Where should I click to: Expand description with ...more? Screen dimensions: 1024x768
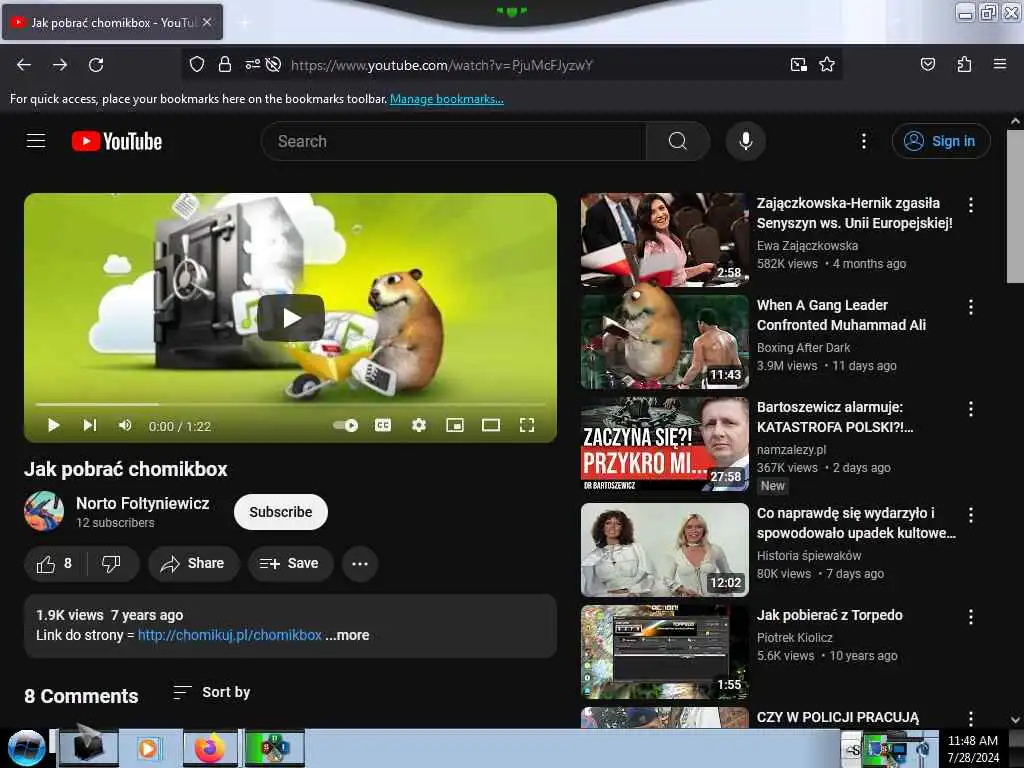click(348, 635)
